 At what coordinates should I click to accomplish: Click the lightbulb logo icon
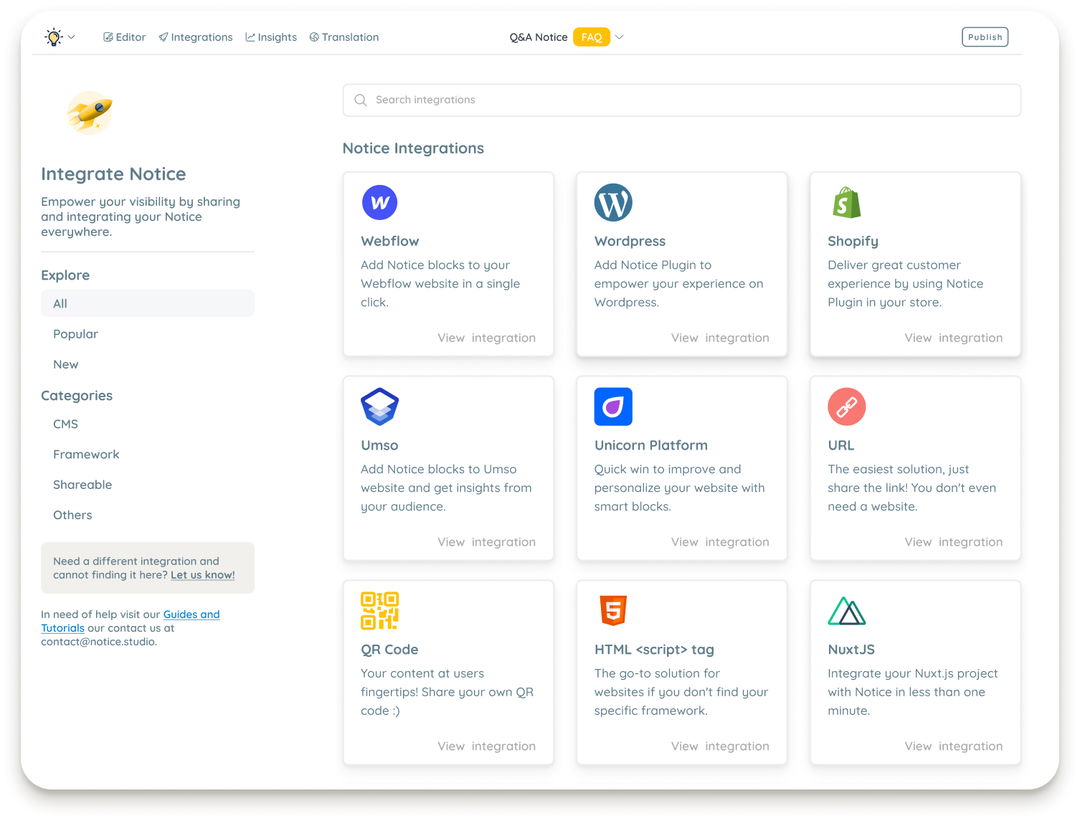[53, 37]
